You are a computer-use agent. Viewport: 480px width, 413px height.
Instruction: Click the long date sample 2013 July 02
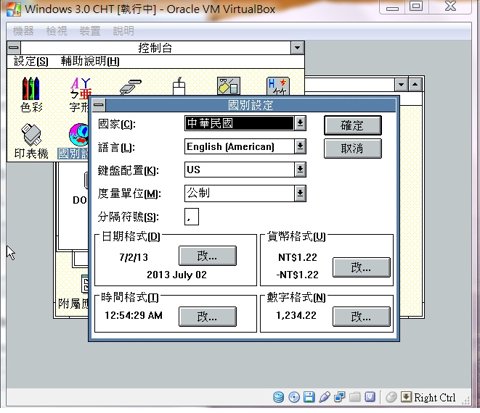[x=177, y=275]
